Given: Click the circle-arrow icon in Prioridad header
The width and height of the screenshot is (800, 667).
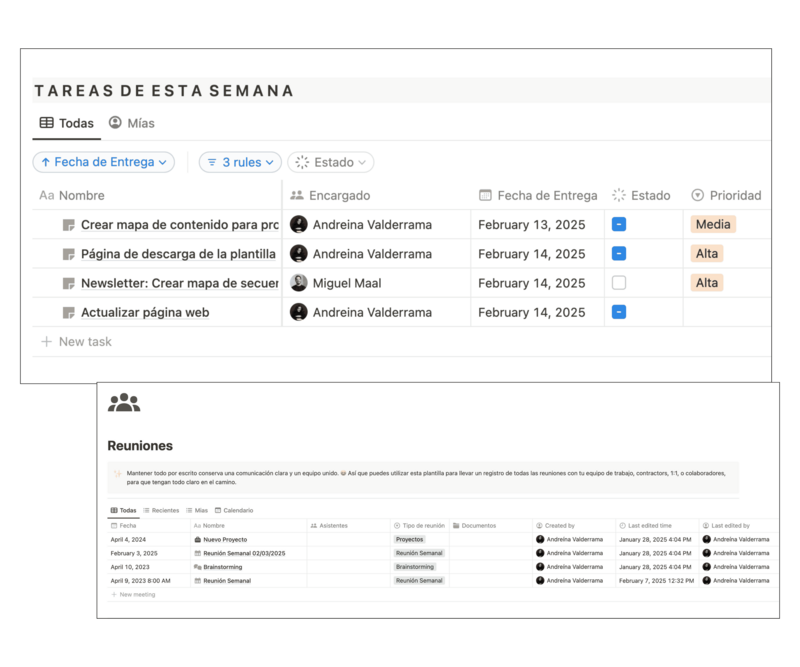Looking at the screenshot, I should pyautogui.click(x=697, y=195).
